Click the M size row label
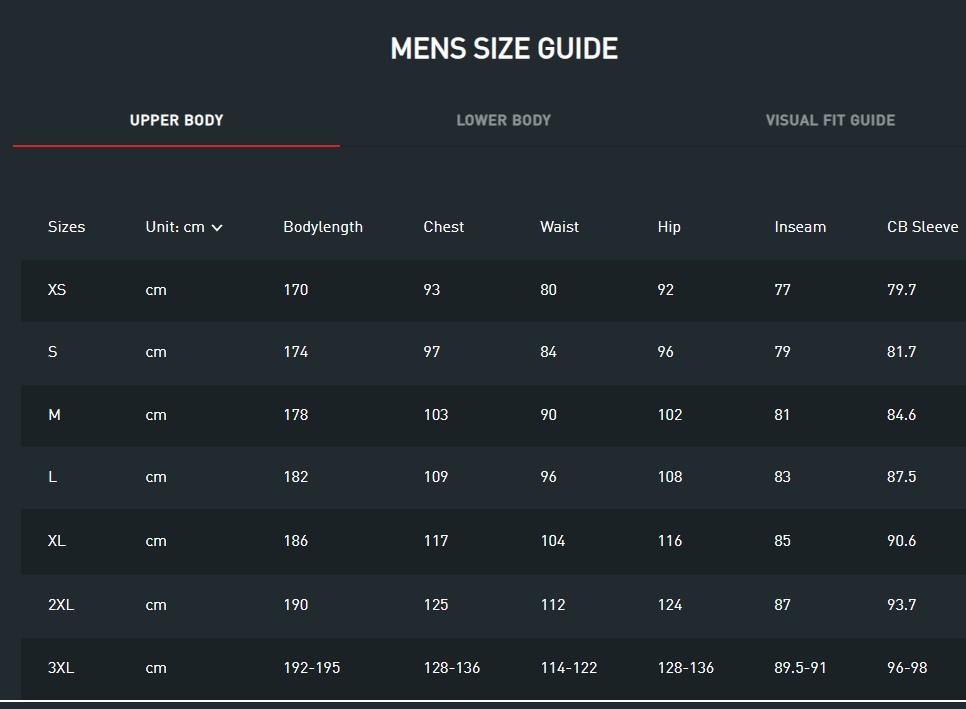Screen dimensions: 966x709 coord(54,415)
